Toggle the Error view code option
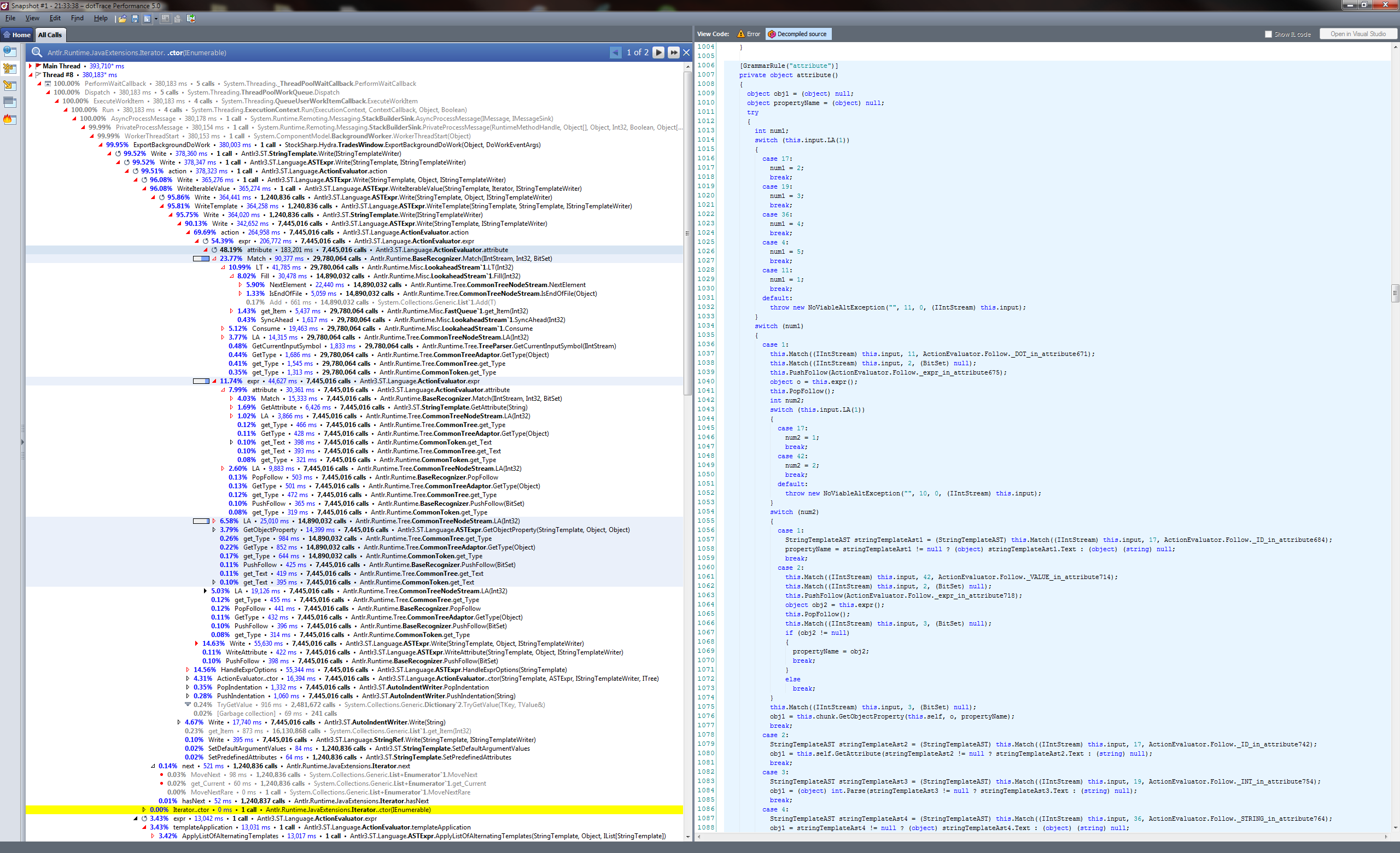 tap(748, 34)
